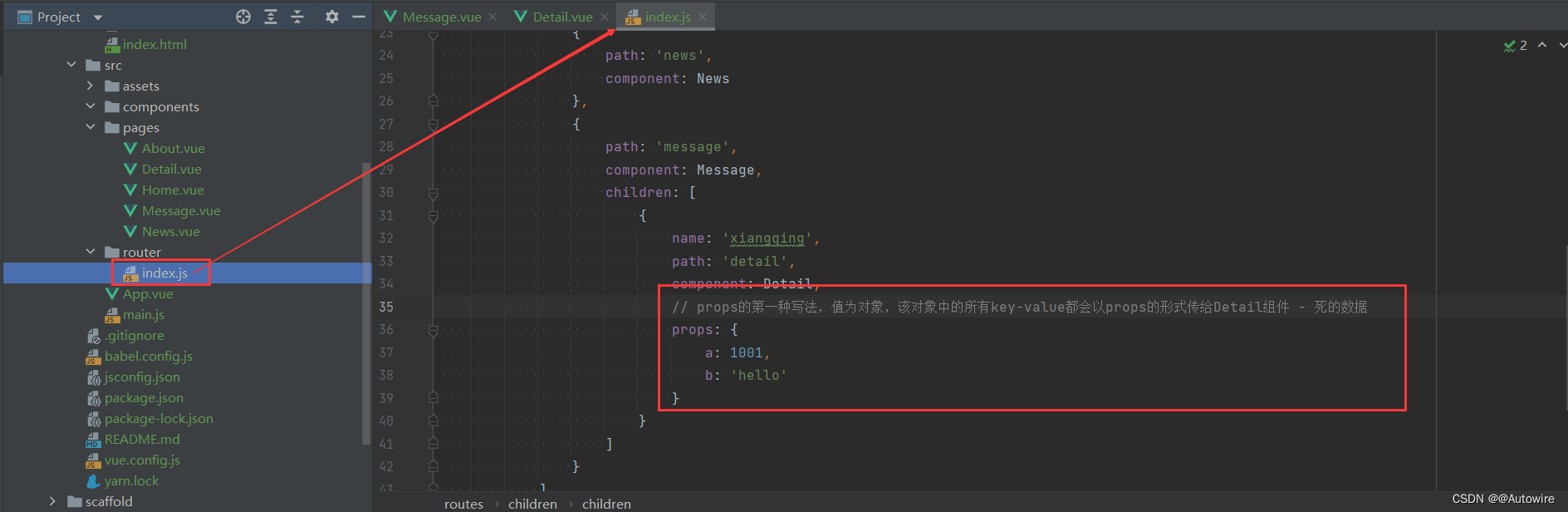
Task: Collapse the router folder
Action: pos(90,252)
